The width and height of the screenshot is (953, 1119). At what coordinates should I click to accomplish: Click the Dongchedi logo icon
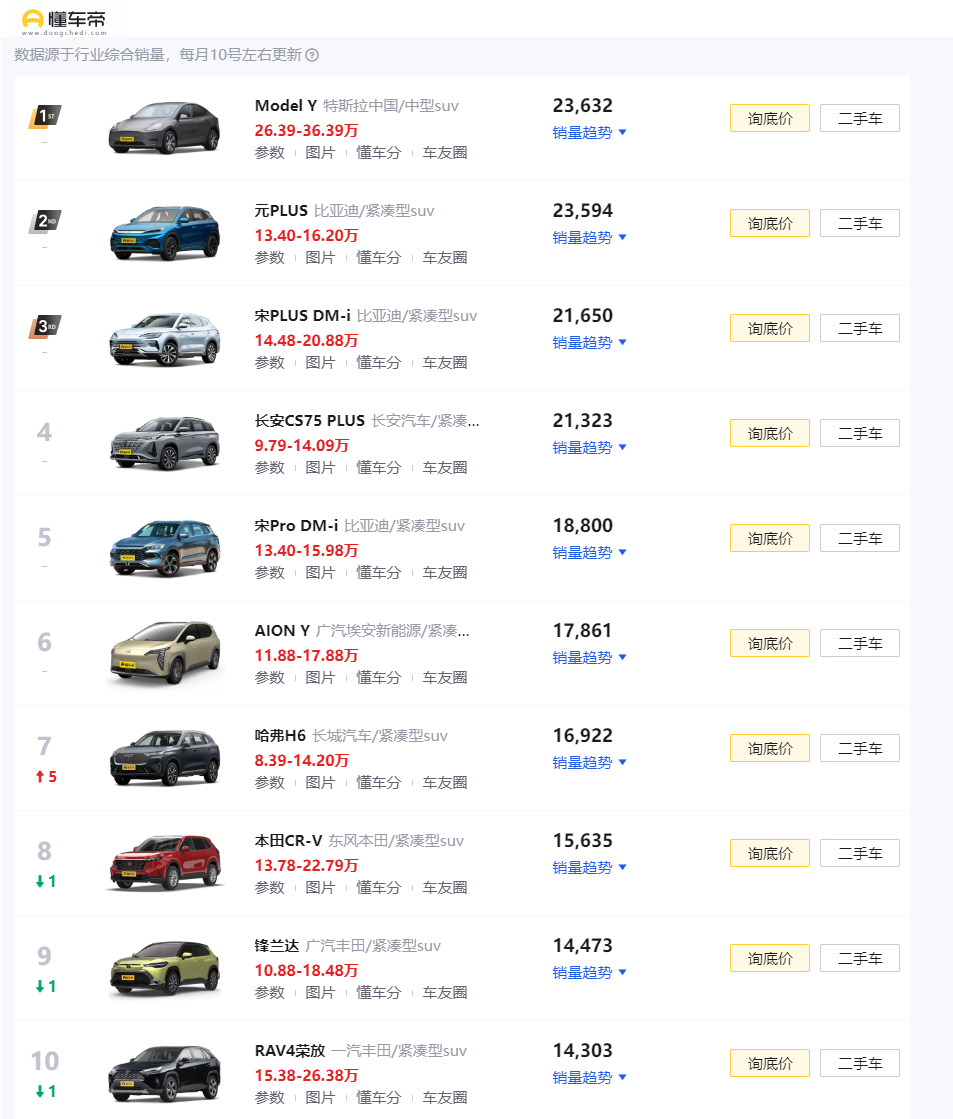33,19
